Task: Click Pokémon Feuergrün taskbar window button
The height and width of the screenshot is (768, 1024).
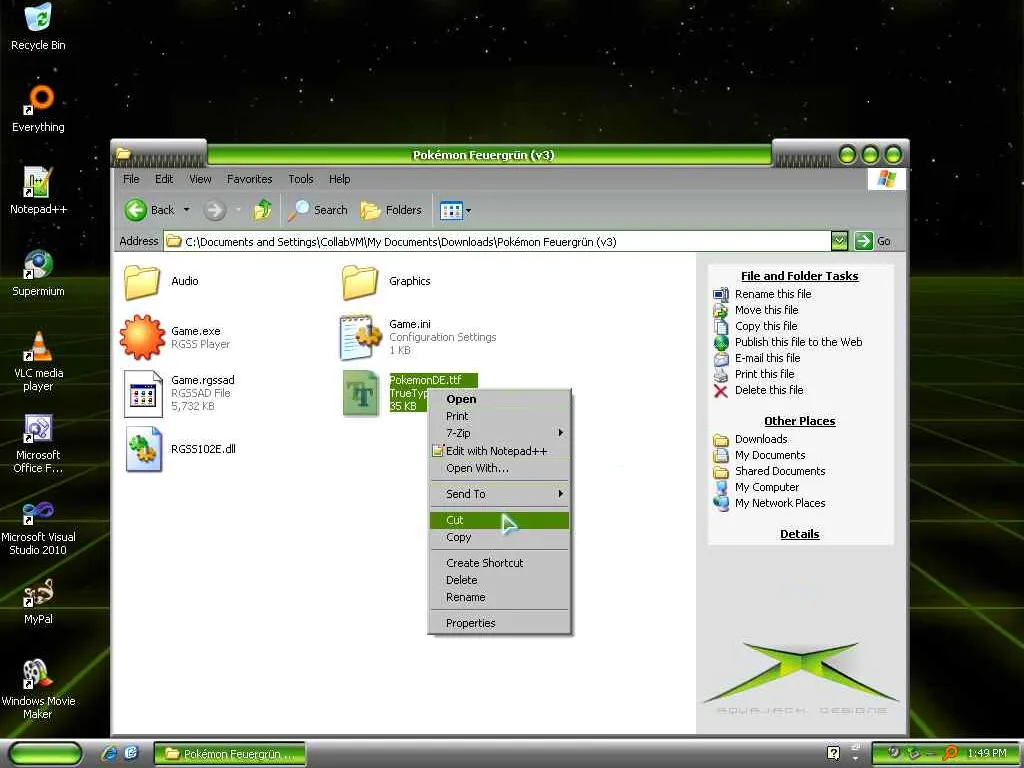Action: pyautogui.click(x=229, y=754)
